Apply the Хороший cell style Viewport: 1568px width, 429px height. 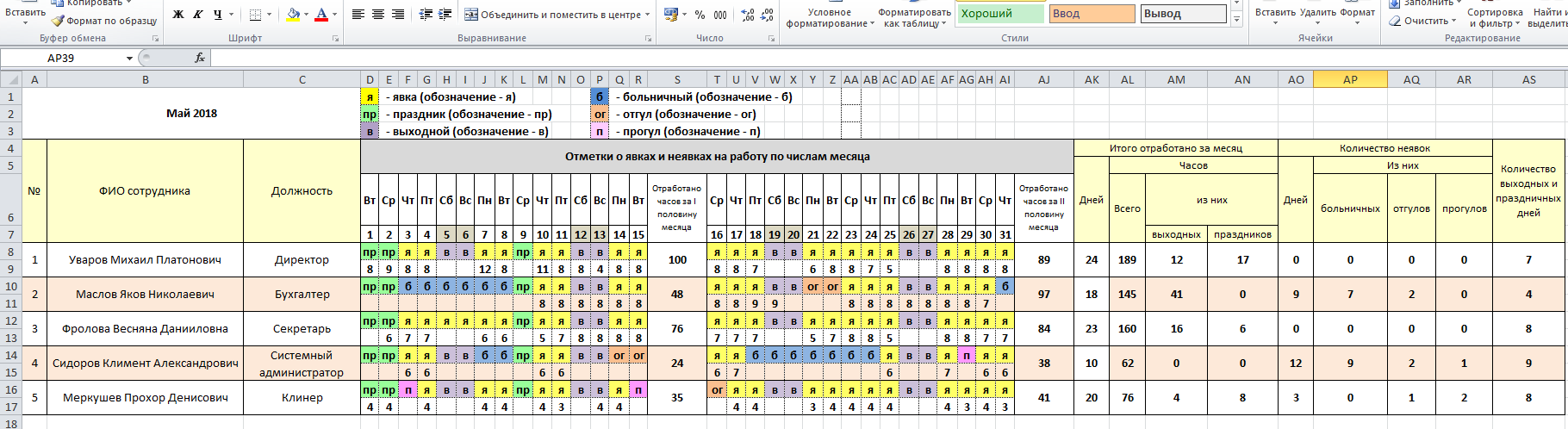(1000, 14)
